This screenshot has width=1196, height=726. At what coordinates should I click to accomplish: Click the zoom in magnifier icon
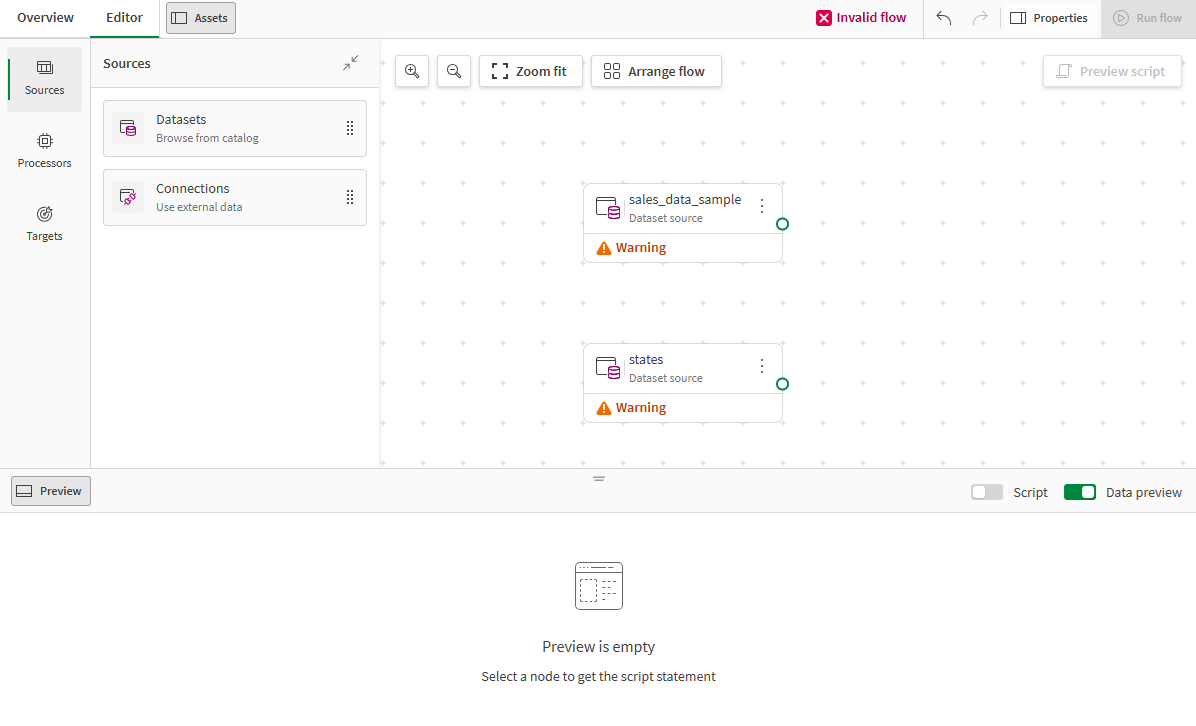coord(412,71)
